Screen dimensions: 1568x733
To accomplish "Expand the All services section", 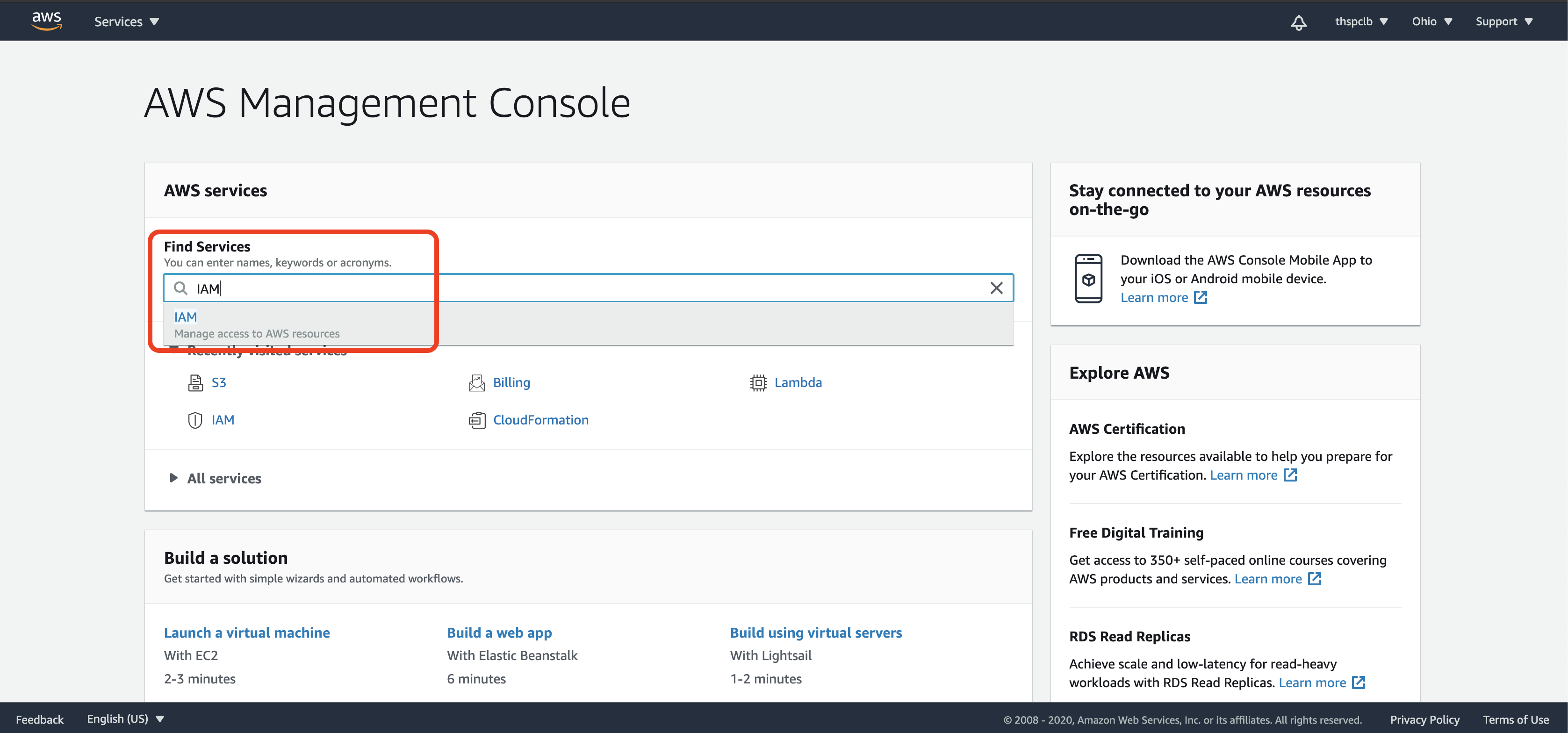I will coord(216,479).
